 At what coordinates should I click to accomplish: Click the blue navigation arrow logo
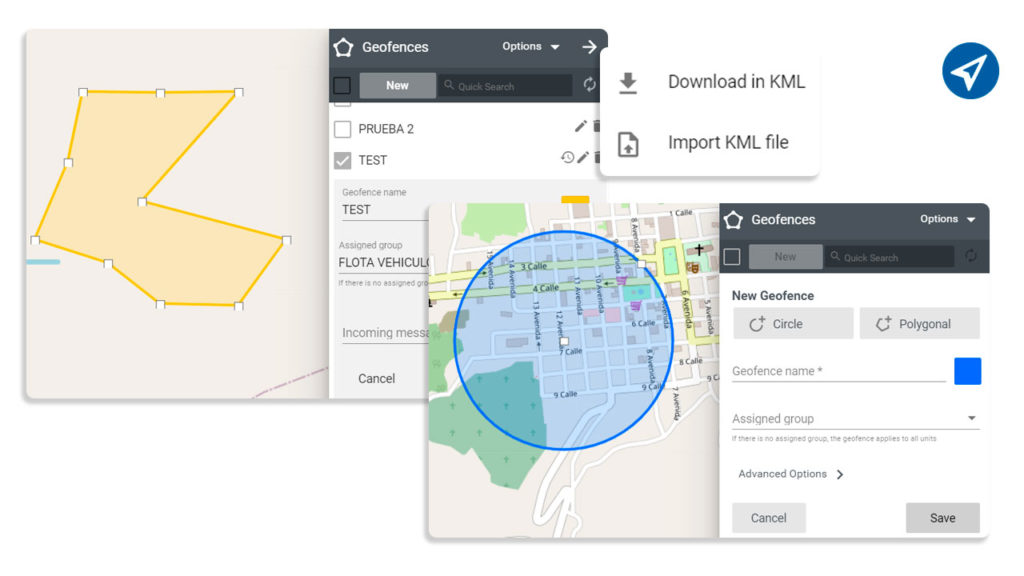coord(970,71)
